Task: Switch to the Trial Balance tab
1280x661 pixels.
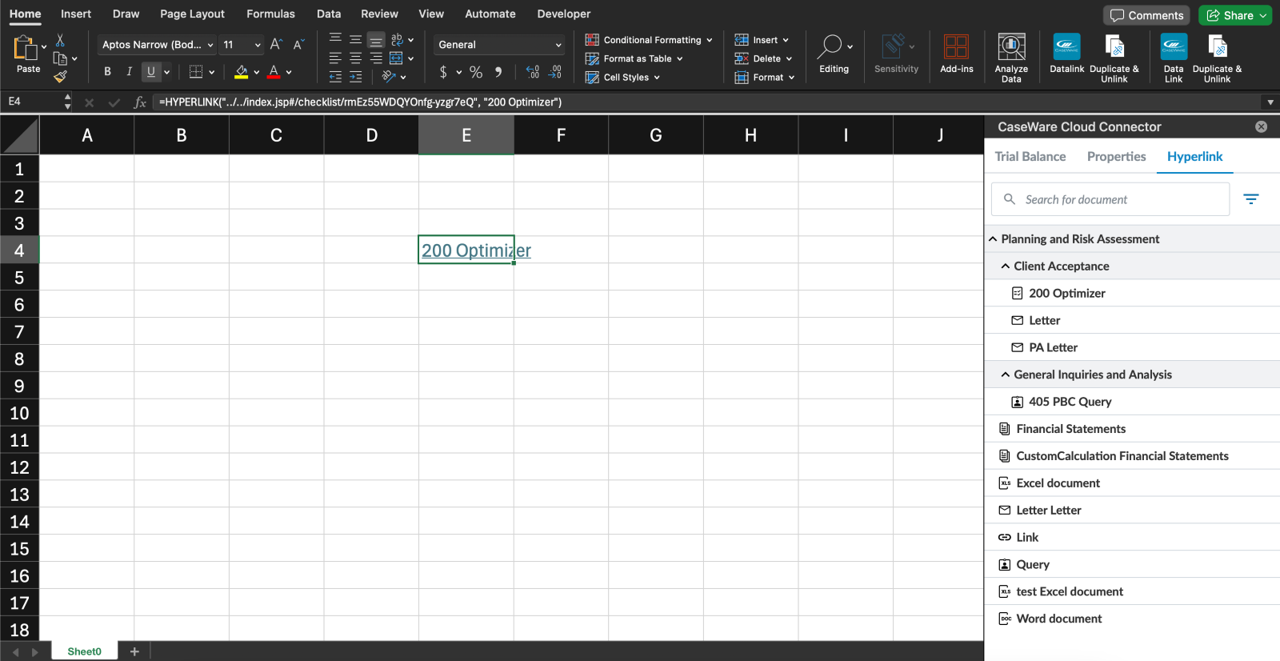Action: pyautogui.click(x=1030, y=157)
